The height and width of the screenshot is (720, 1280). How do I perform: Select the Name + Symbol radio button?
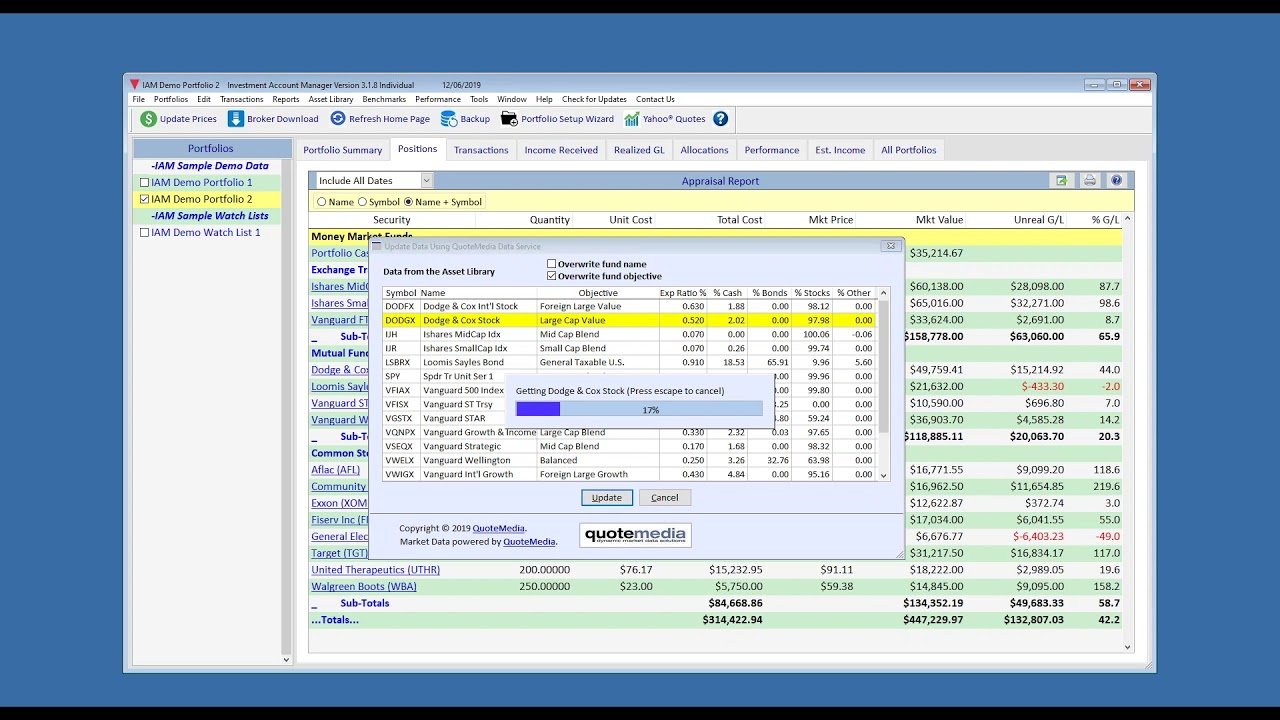click(408, 202)
